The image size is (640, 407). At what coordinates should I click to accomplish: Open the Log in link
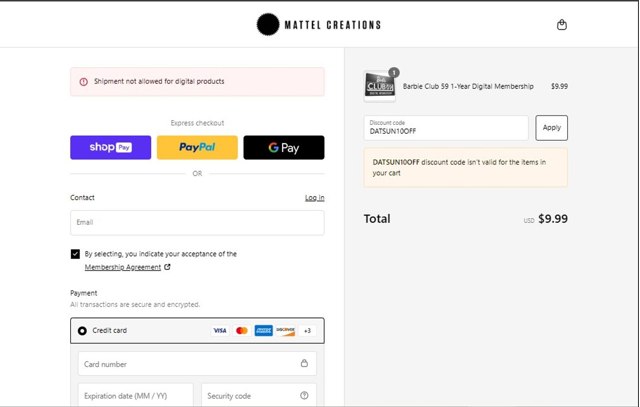click(315, 198)
